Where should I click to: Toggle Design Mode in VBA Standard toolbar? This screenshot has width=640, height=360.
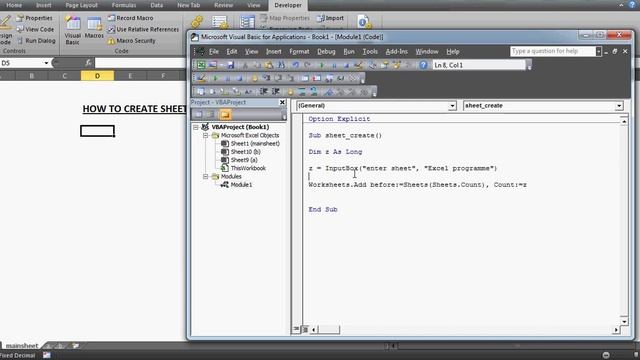(x=359, y=65)
